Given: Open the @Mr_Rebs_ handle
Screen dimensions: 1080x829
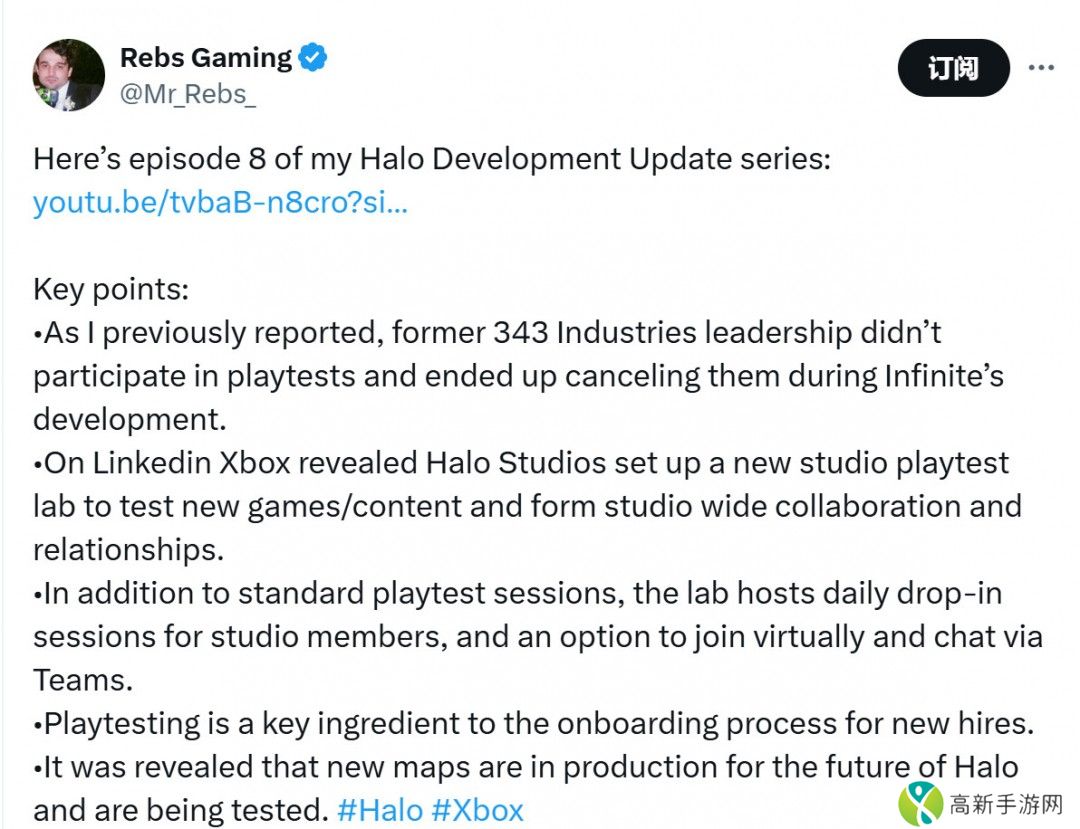Looking at the screenshot, I should click(x=188, y=95).
